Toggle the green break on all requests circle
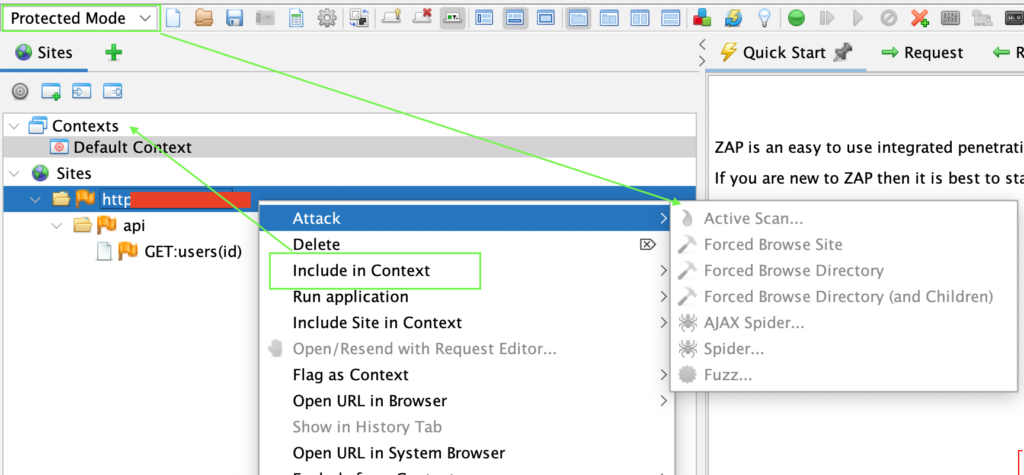Image resolution: width=1024 pixels, height=475 pixels. [x=795, y=18]
